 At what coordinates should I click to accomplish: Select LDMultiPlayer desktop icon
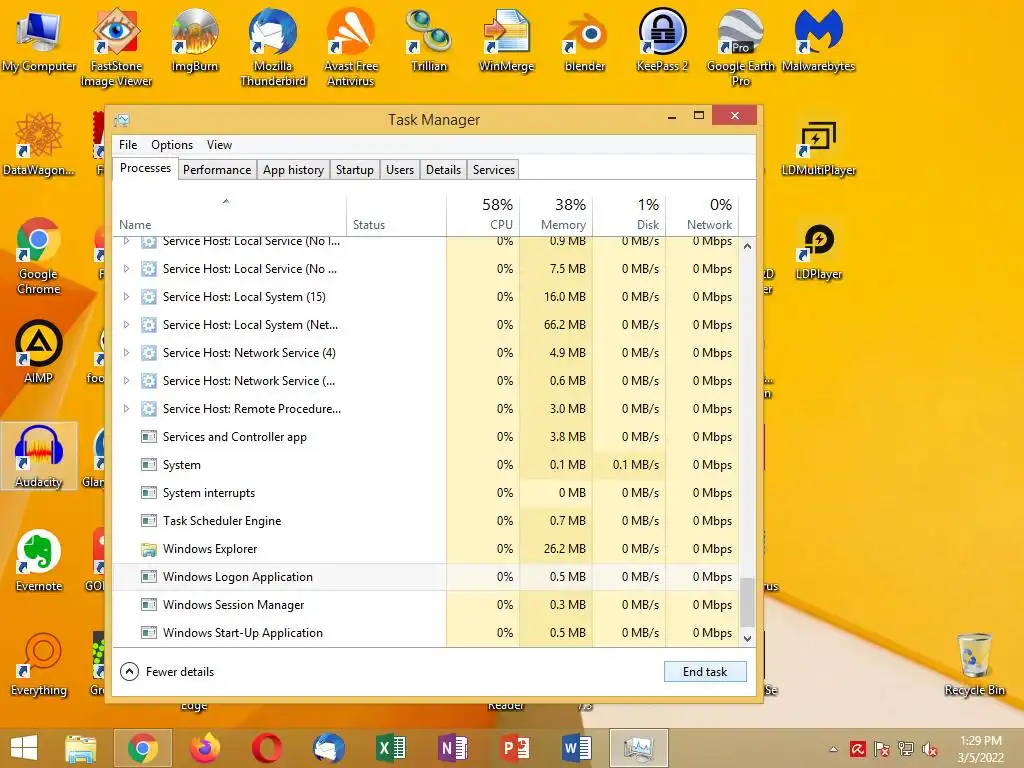tap(818, 148)
